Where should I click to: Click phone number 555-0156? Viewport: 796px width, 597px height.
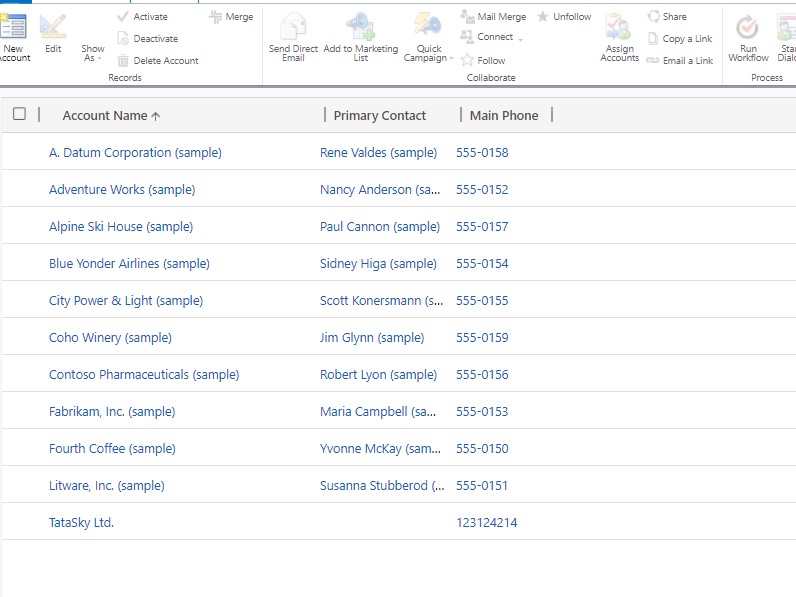[x=482, y=375]
